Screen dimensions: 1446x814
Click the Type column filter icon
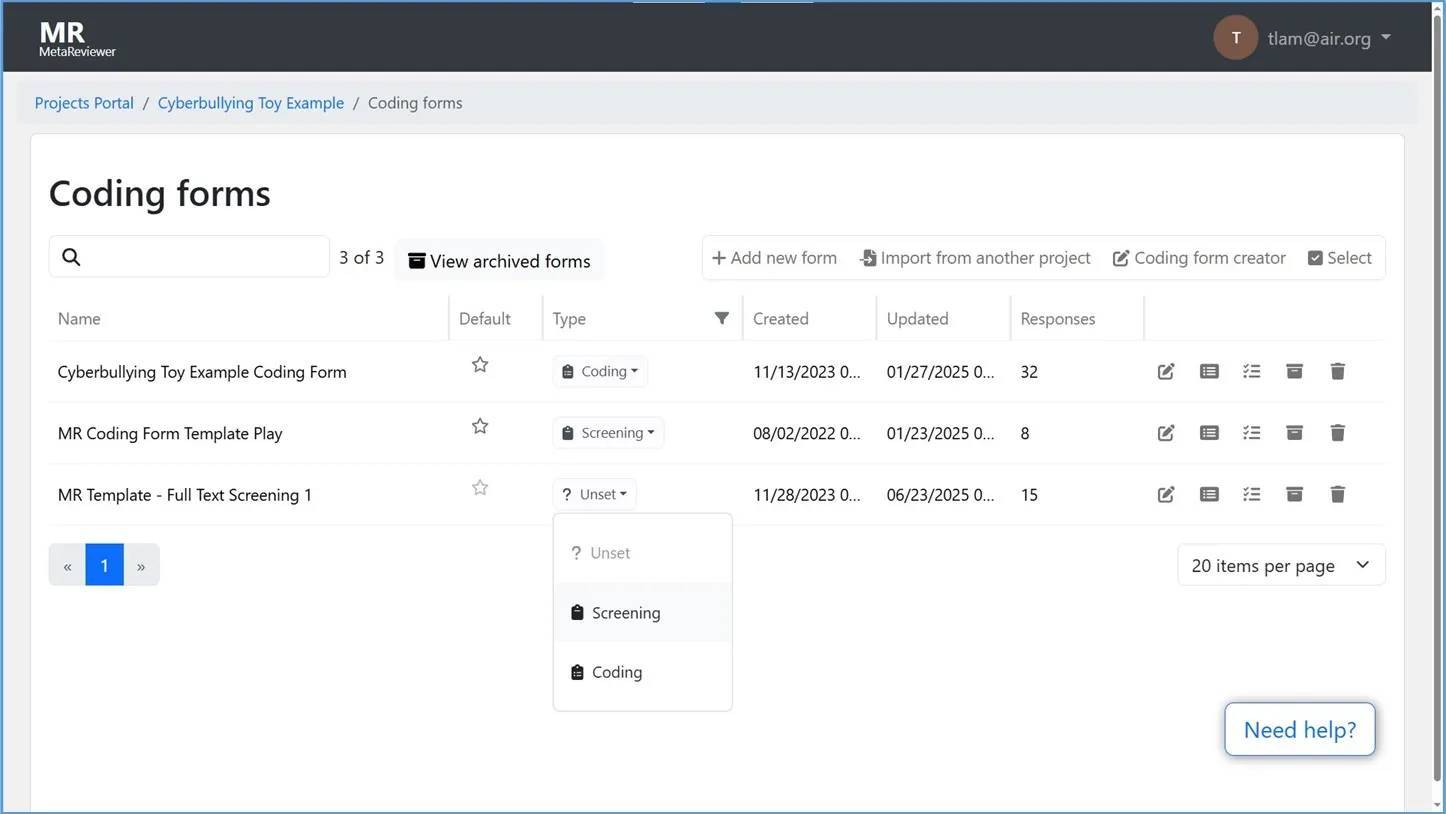coord(722,318)
